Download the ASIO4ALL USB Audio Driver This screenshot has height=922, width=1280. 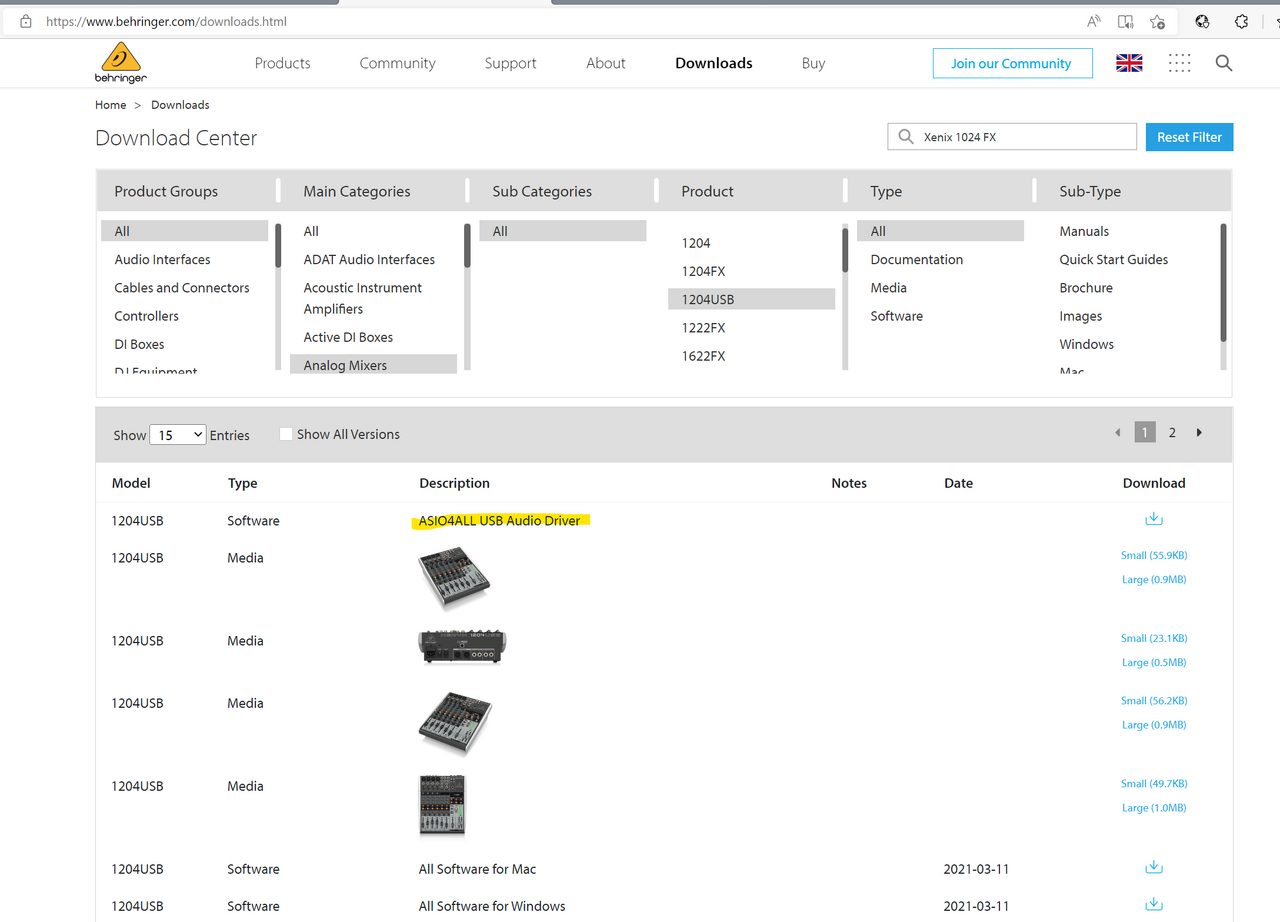click(x=1154, y=519)
